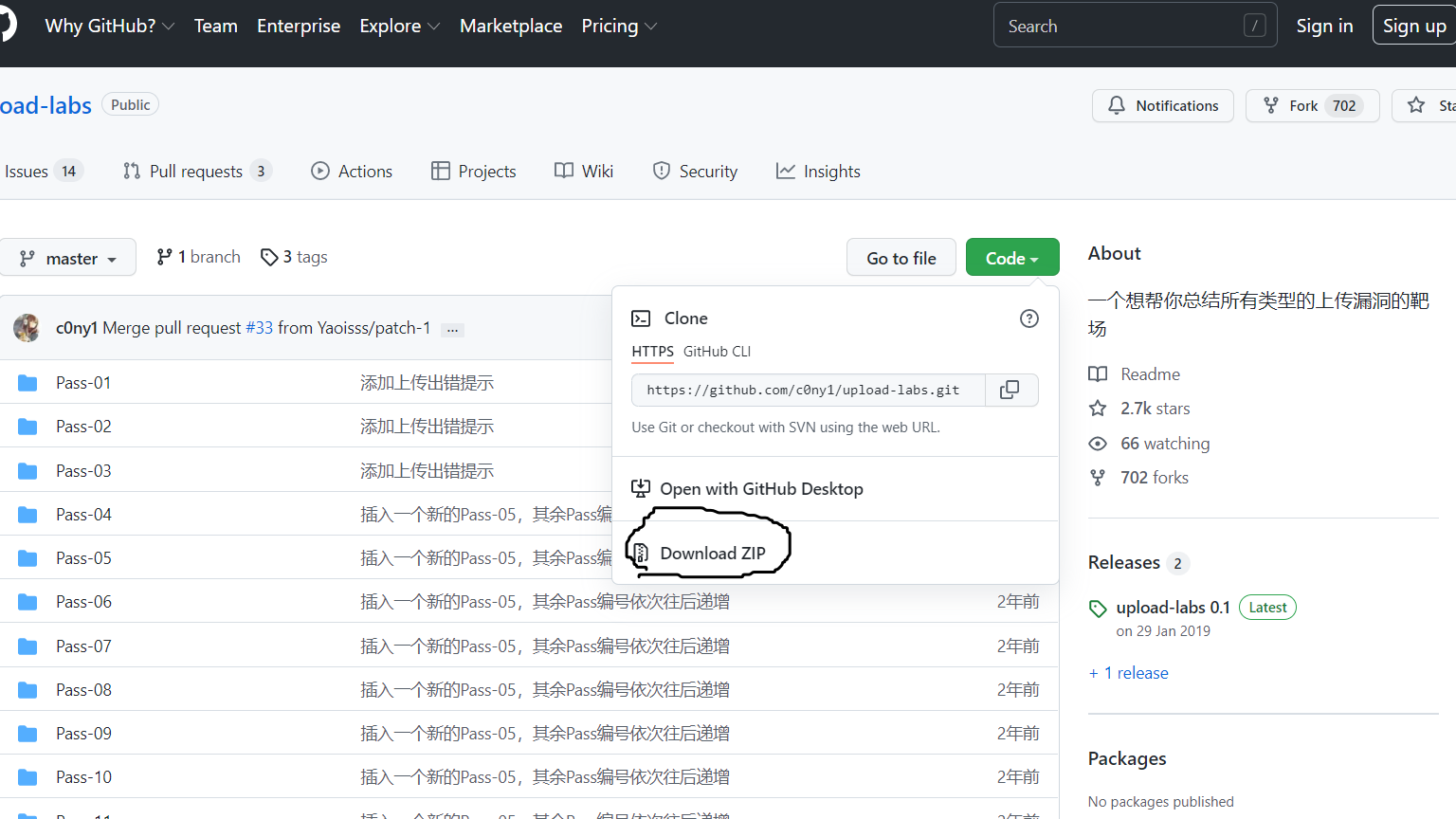Screen dimensions: 1456x819
Task: View the 1 branch link
Action: tap(199, 257)
